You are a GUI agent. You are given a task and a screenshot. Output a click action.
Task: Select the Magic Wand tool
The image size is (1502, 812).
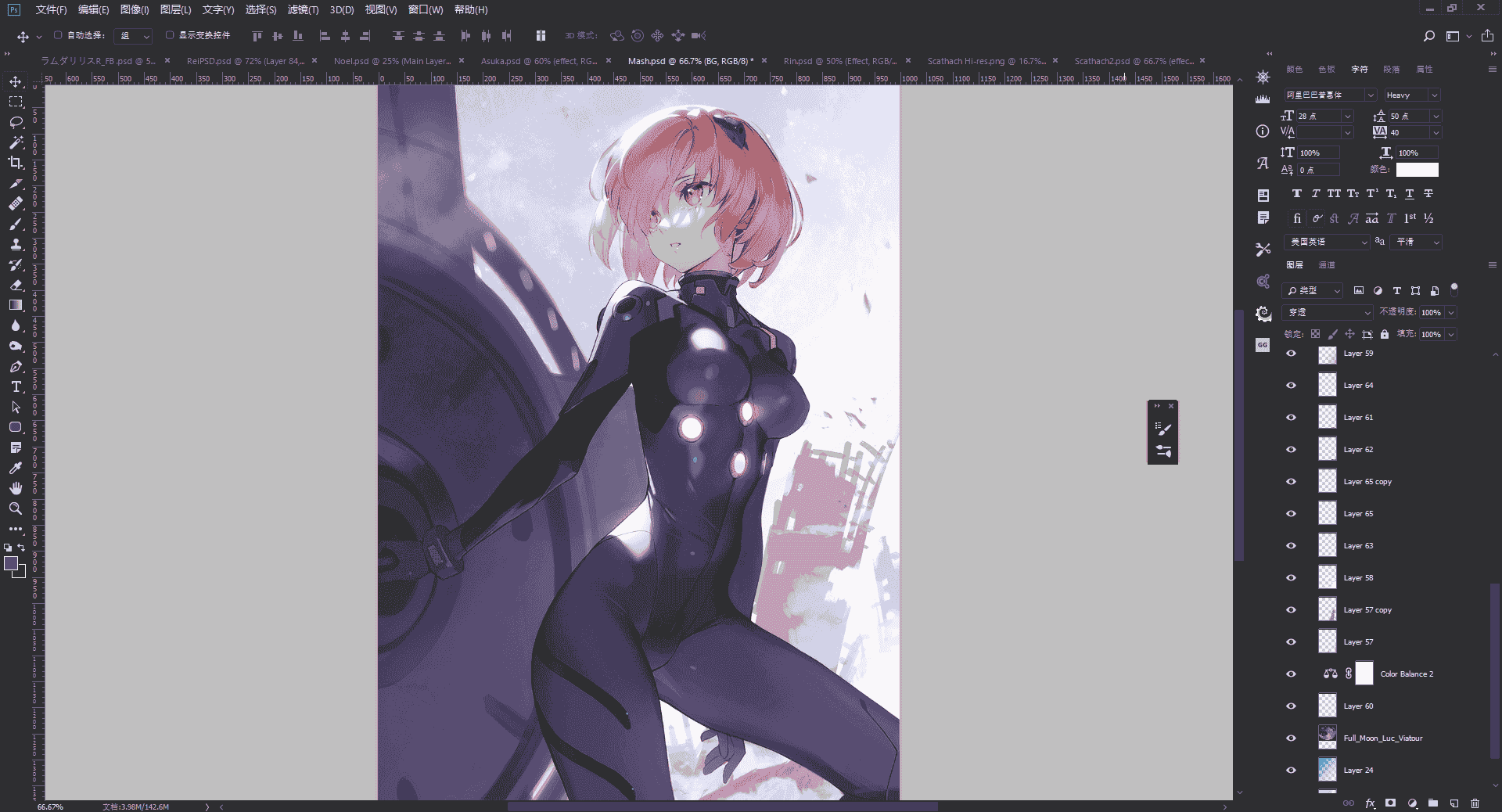16,142
